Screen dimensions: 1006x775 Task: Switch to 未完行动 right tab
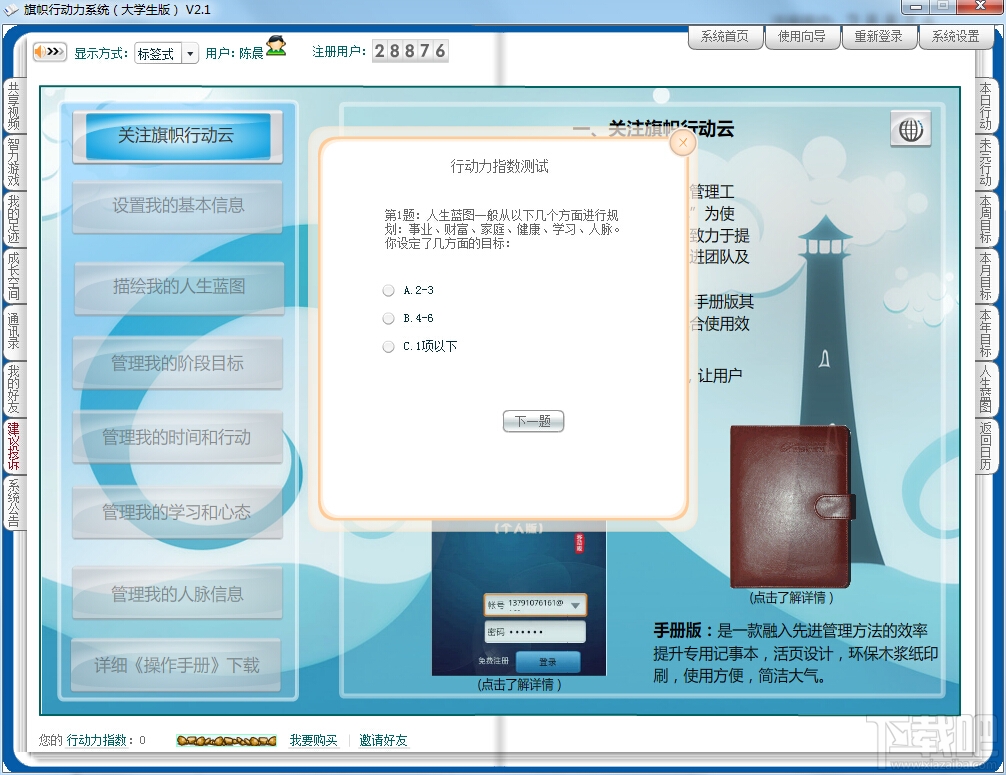click(985, 162)
